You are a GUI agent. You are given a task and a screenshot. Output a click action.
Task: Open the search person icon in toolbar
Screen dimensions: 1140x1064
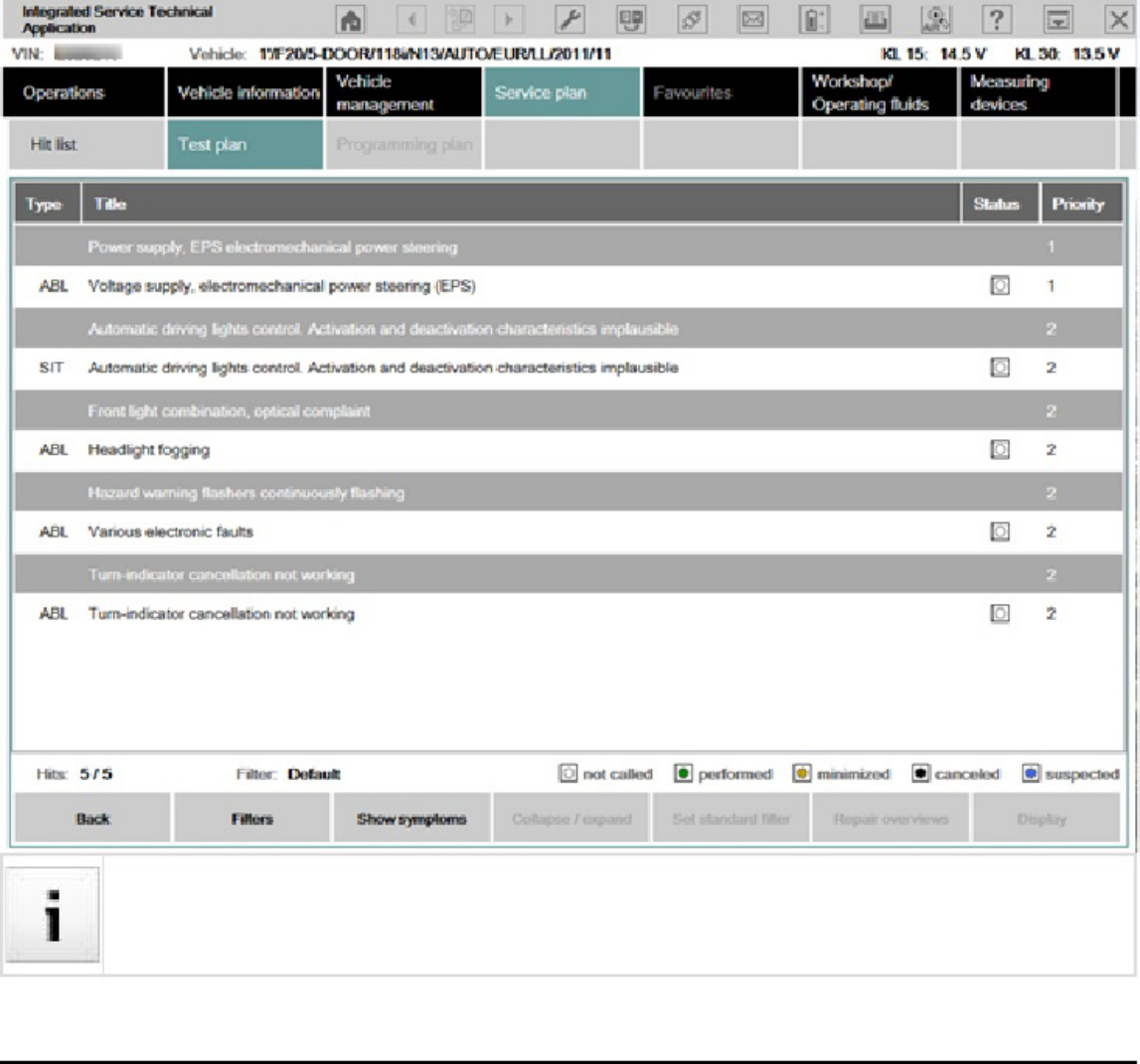click(935, 20)
